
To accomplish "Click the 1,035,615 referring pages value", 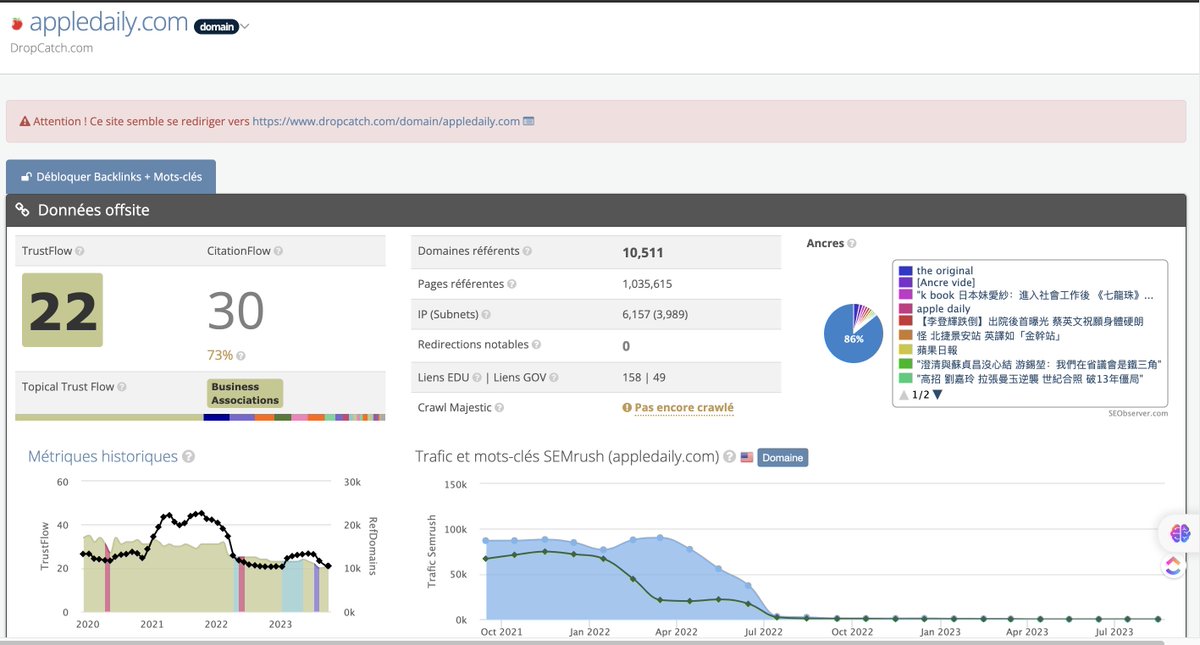I will pyautogui.click(x=647, y=284).
